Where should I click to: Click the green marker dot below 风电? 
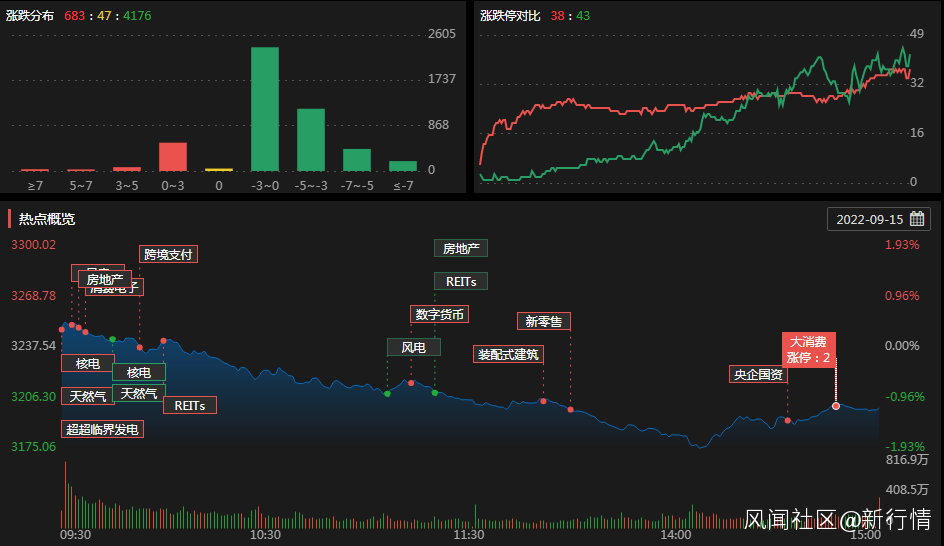click(x=387, y=394)
